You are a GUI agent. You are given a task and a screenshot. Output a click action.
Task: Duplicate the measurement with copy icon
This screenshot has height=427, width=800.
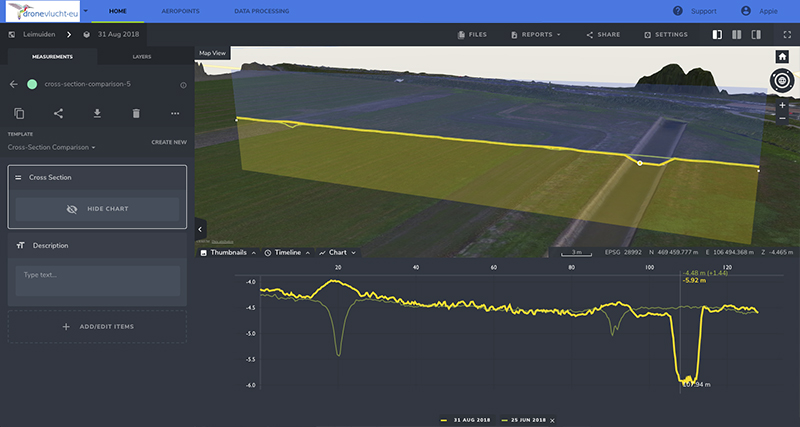coord(19,113)
